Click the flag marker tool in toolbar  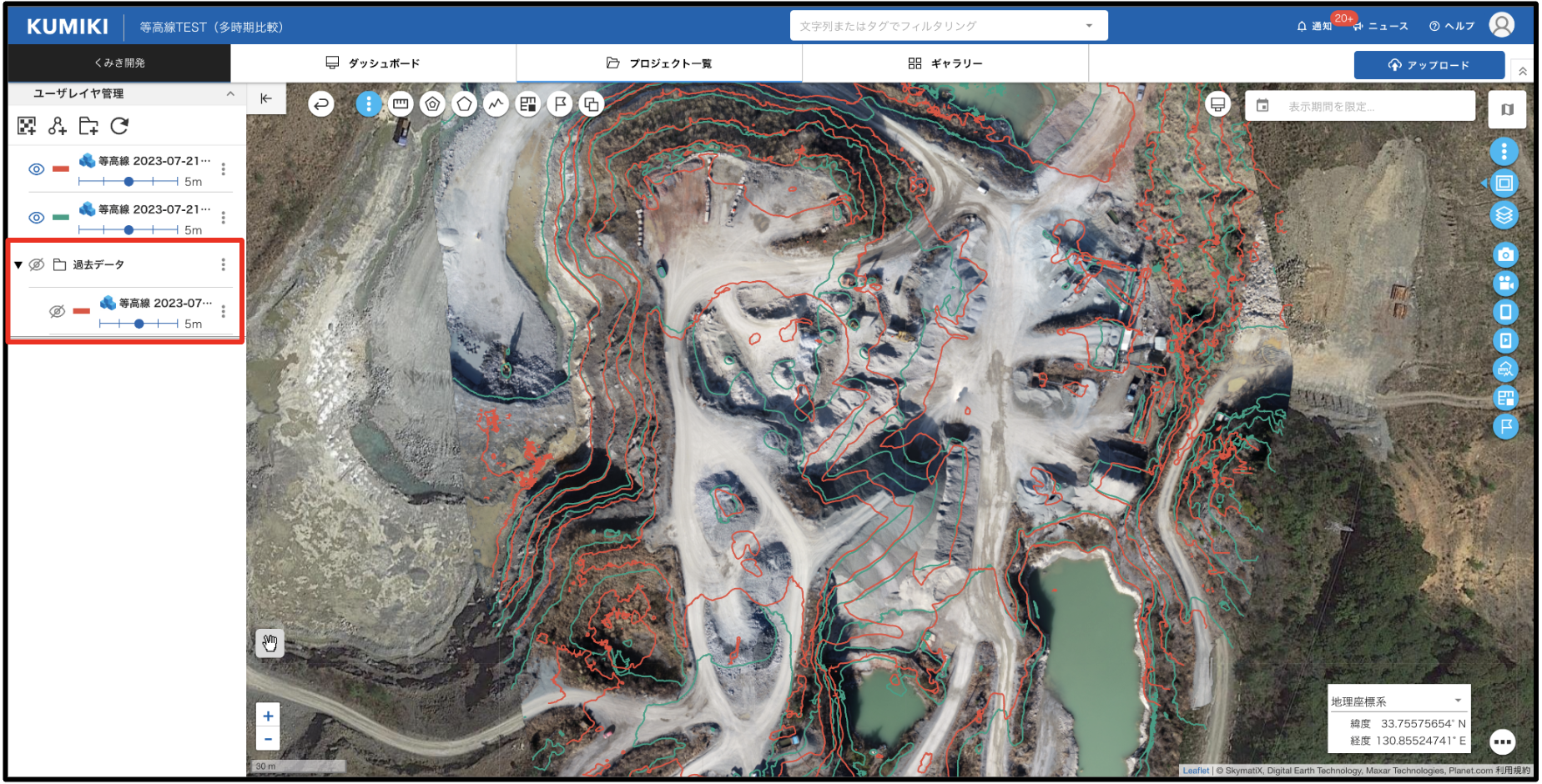560,104
